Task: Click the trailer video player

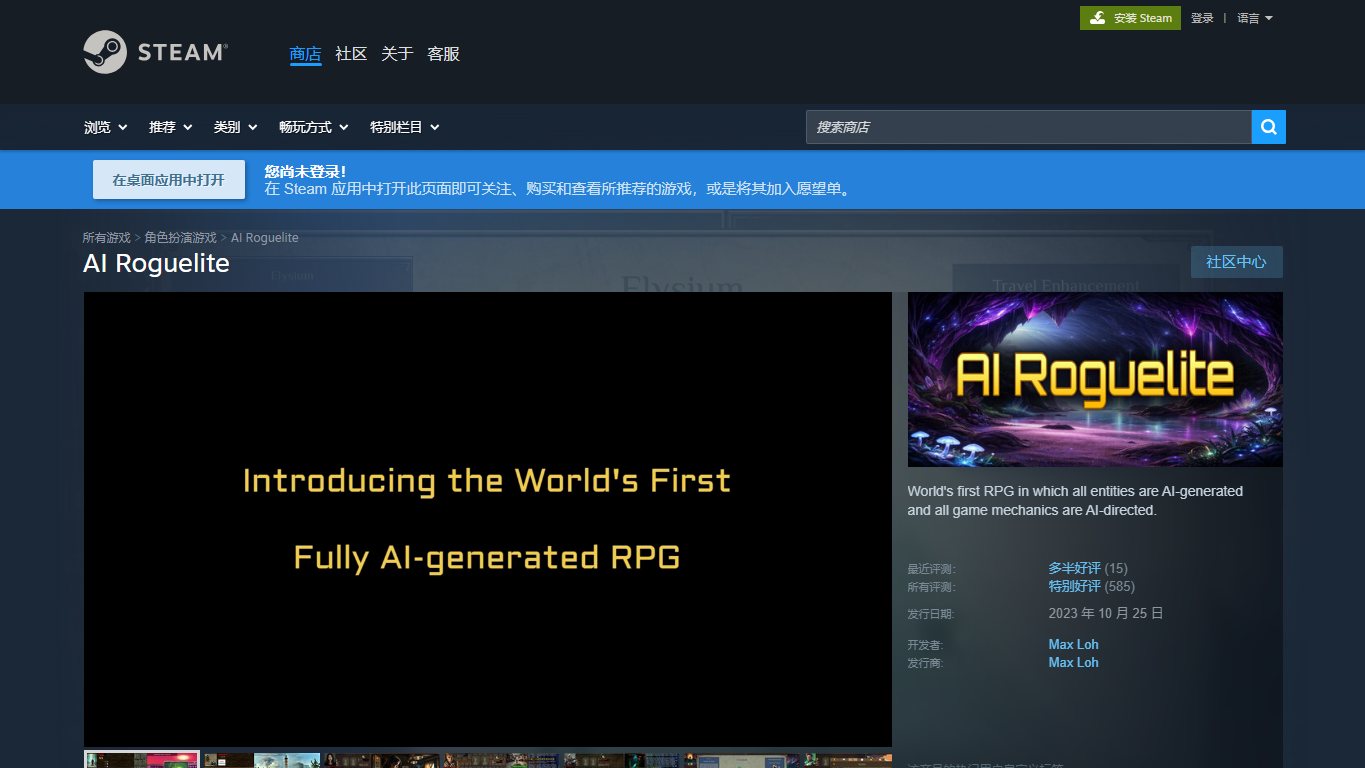Action: coord(488,519)
